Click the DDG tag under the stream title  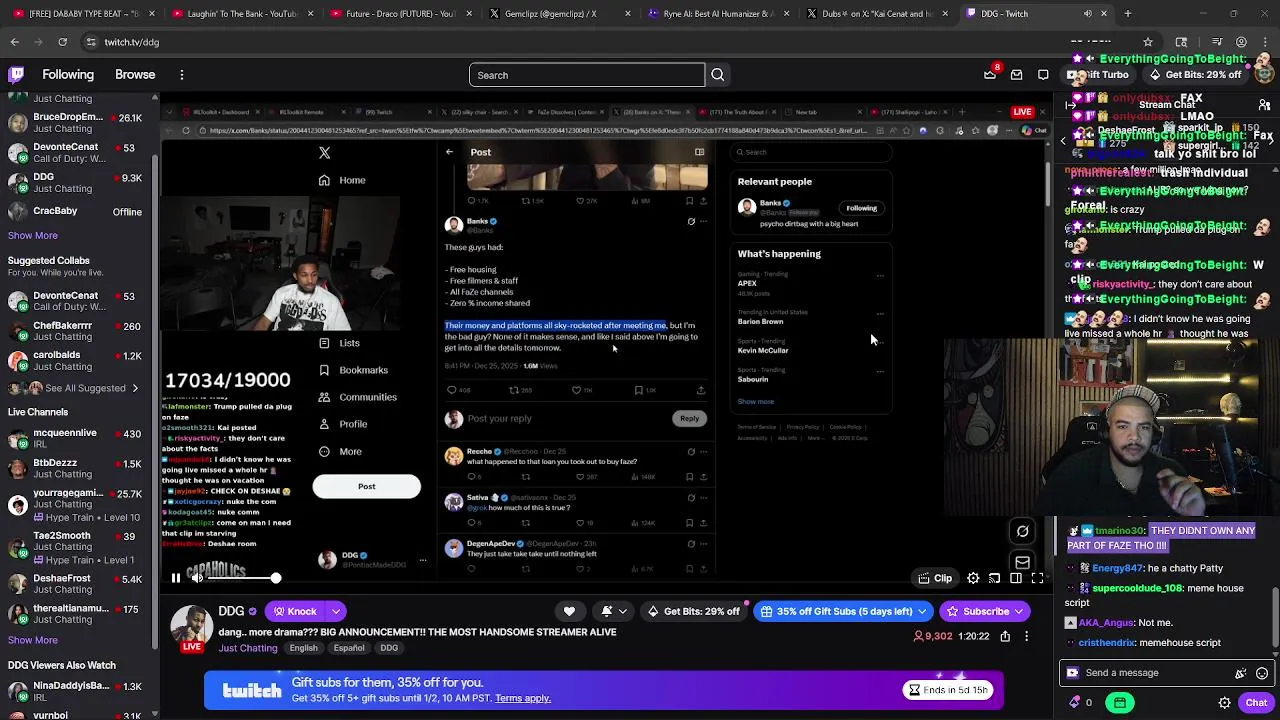[389, 648]
